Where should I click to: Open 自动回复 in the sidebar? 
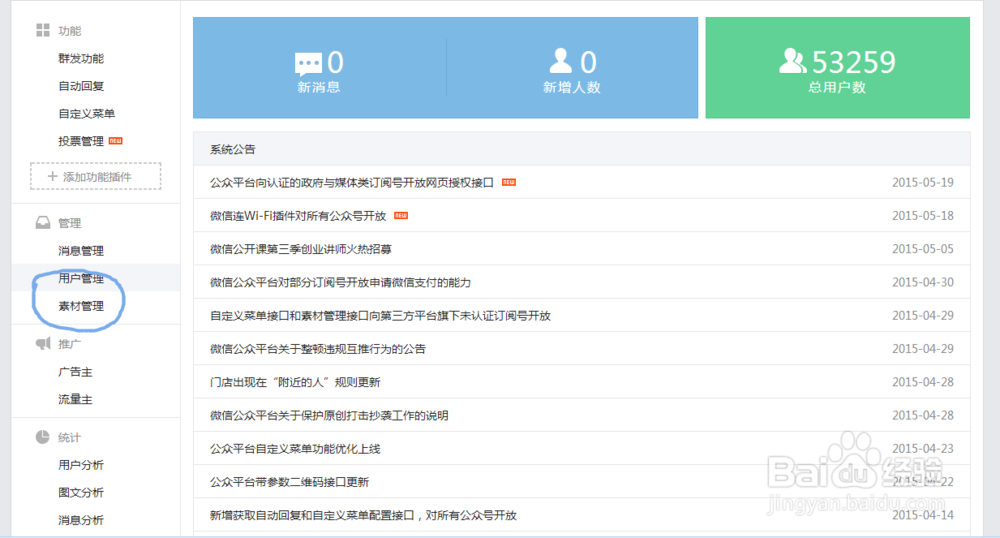tap(81, 85)
